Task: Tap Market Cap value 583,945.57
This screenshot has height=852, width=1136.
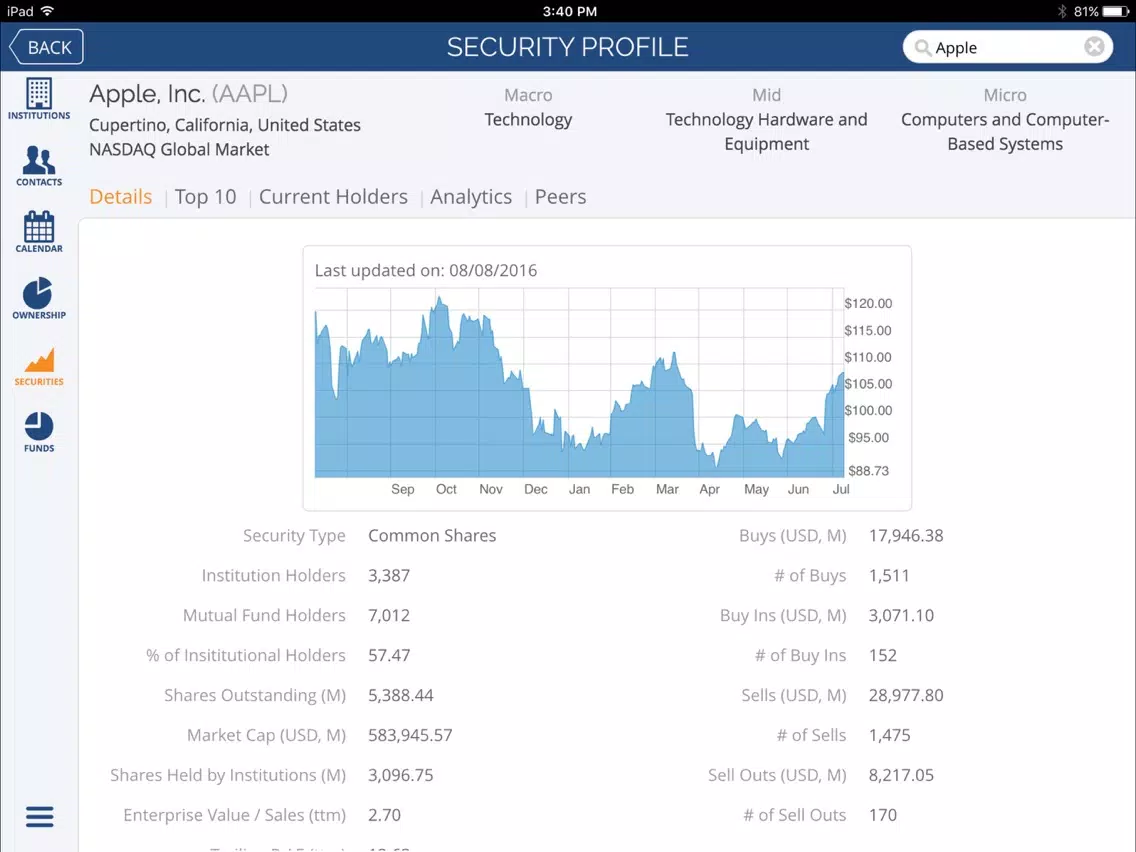Action: (x=410, y=735)
